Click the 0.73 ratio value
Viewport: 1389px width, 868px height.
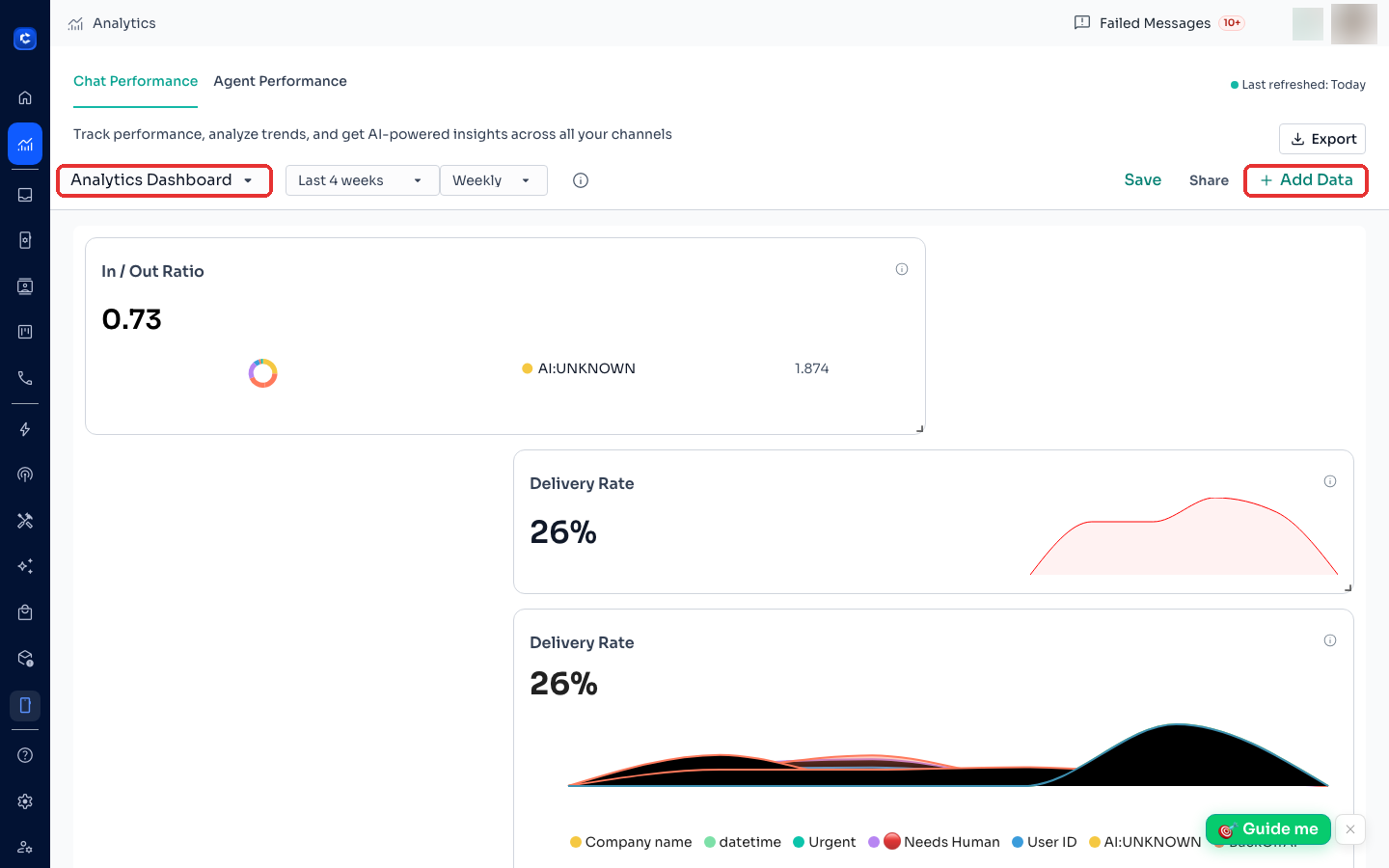tap(132, 319)
